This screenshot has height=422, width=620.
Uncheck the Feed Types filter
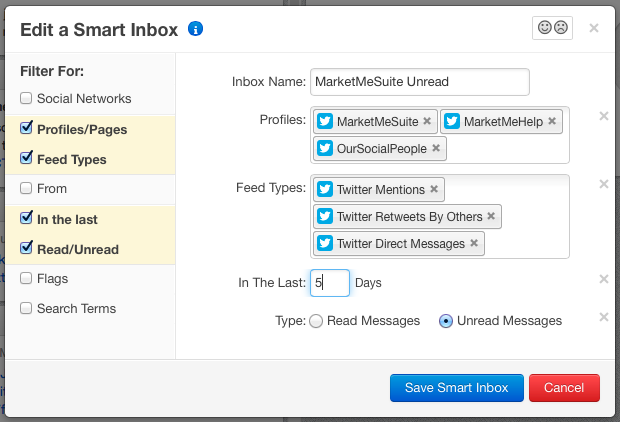[26, 158]
